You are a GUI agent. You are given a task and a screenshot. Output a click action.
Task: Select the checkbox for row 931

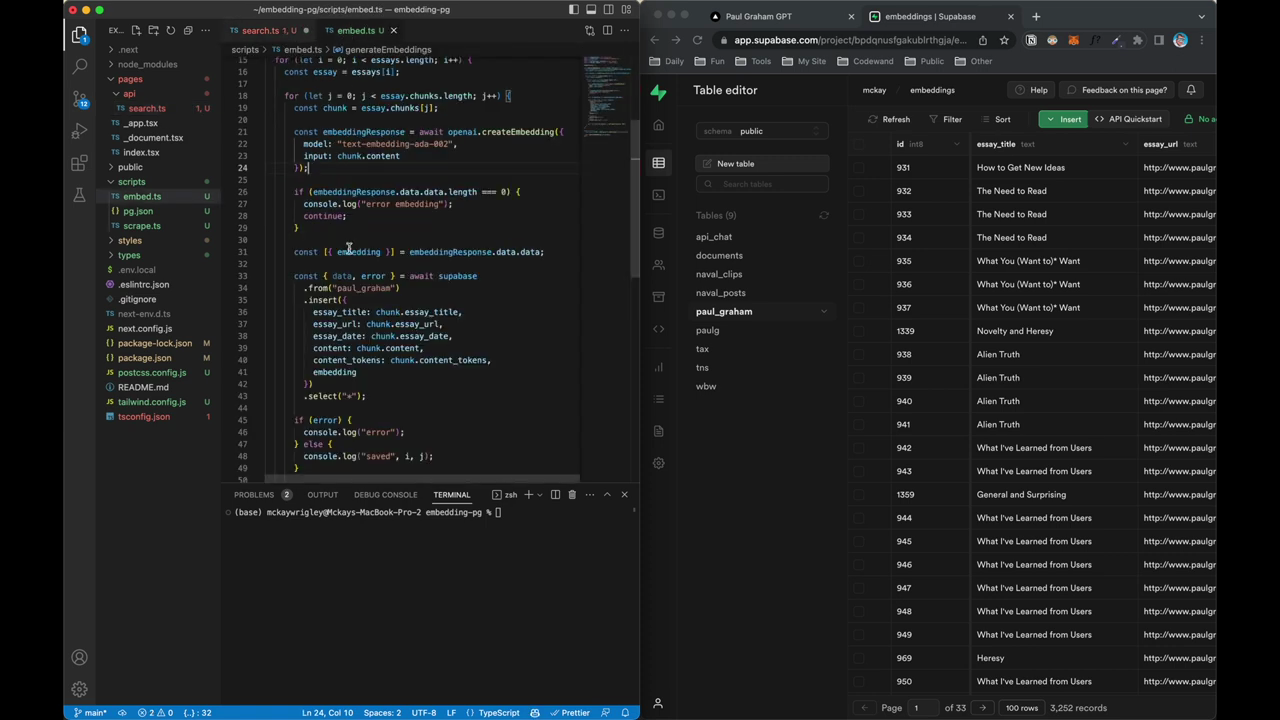click(859, 167)
